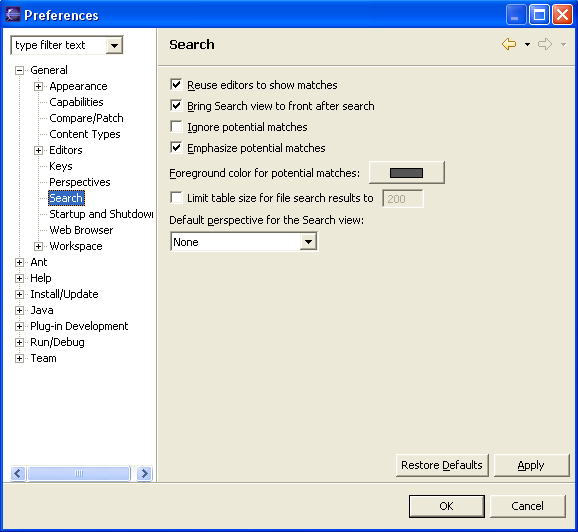This screenshot has height=532, width=578.
Task: Select Appearance tree item label
Action: click(78, 86)
